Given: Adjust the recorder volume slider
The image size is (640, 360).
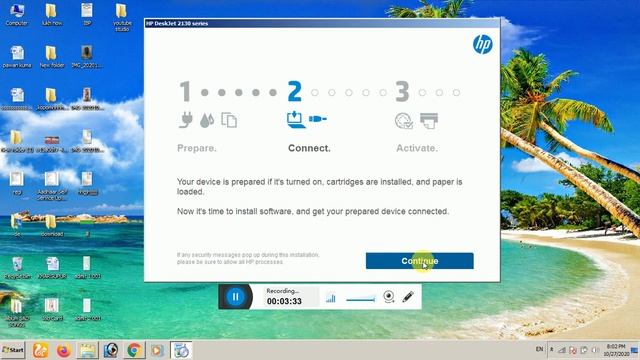Looking at the screenshot, I should 360,299.
